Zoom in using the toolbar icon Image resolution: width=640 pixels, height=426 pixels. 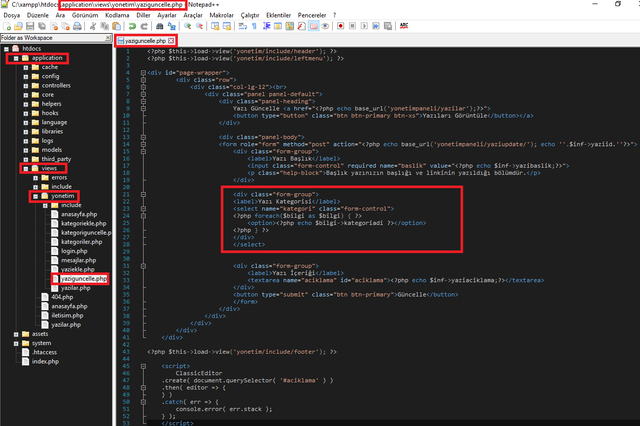187,26
